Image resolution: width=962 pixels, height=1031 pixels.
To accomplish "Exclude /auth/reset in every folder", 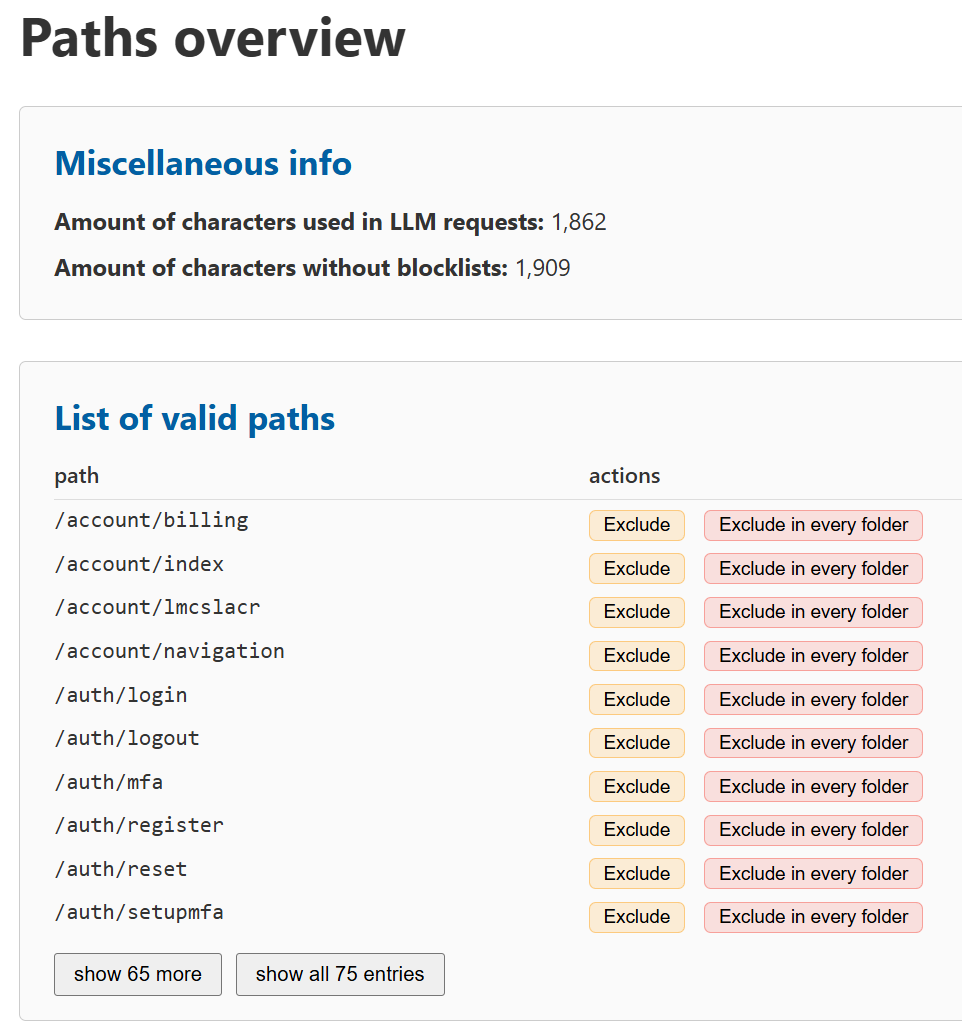I will [812, 873].
